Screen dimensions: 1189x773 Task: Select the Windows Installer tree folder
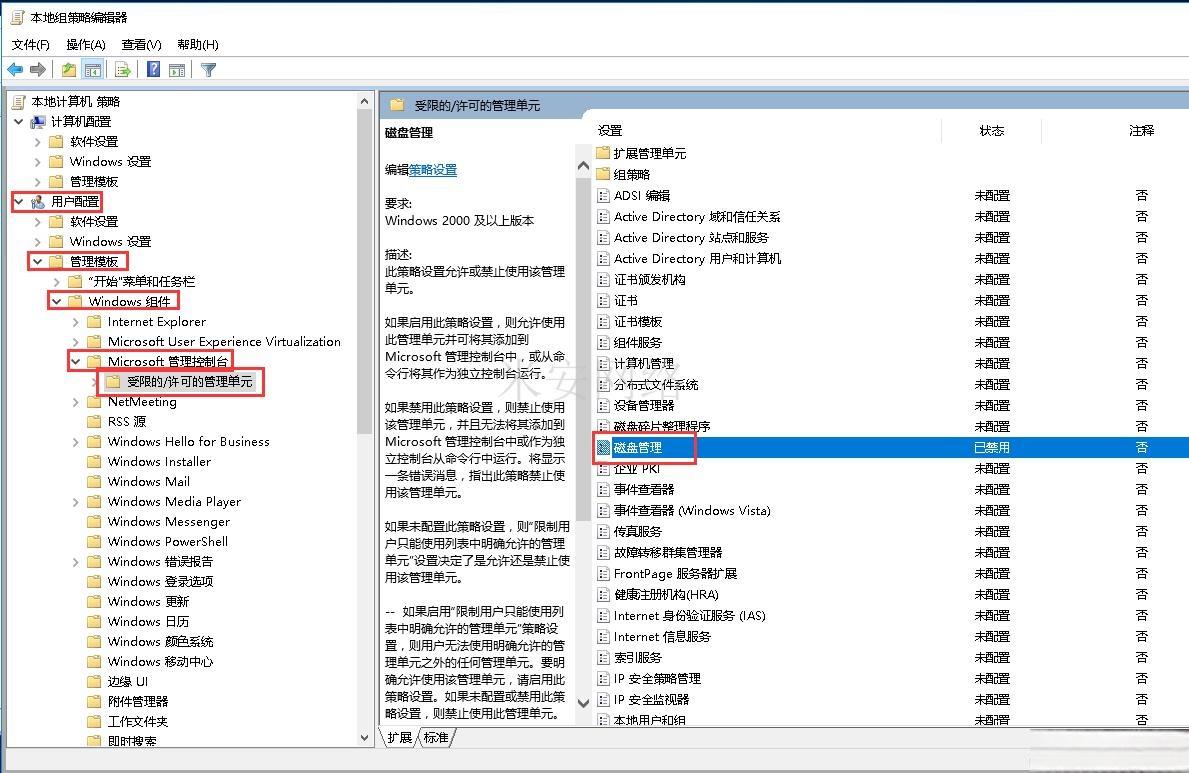click(159, 462)
